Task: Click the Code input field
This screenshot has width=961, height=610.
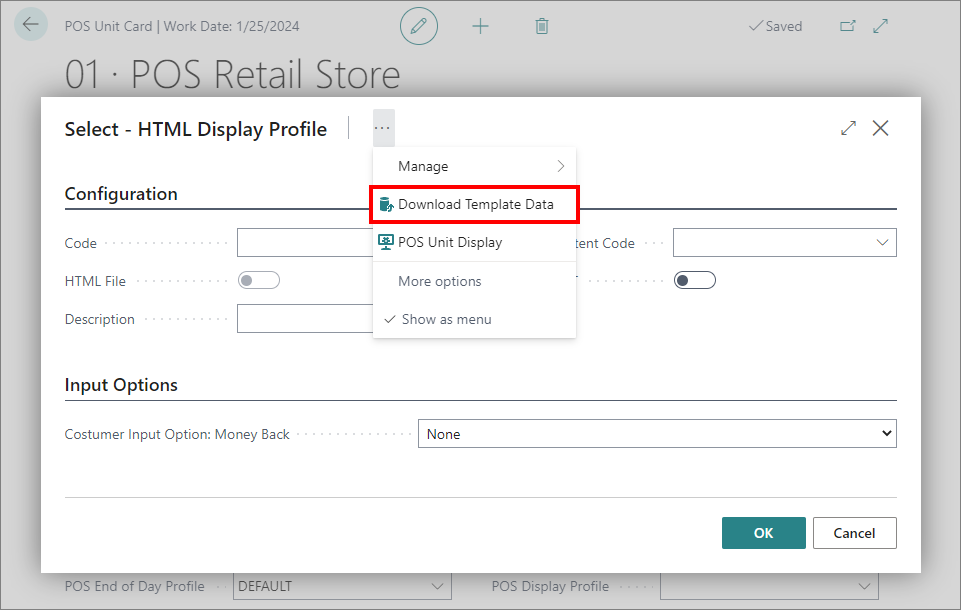Action: pos(305,243)
